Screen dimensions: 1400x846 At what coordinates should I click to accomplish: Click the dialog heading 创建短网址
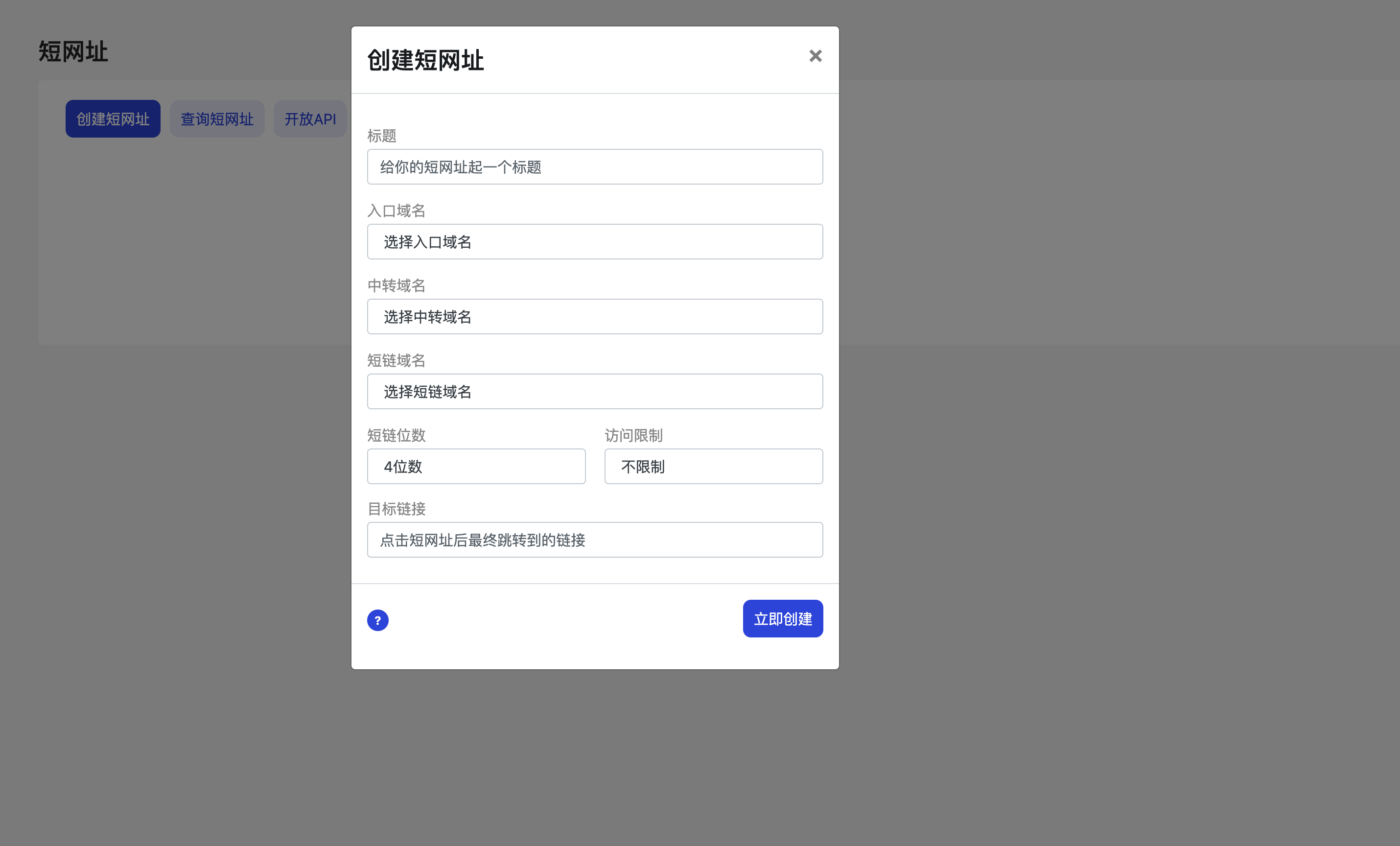click(x=425, y=60)
